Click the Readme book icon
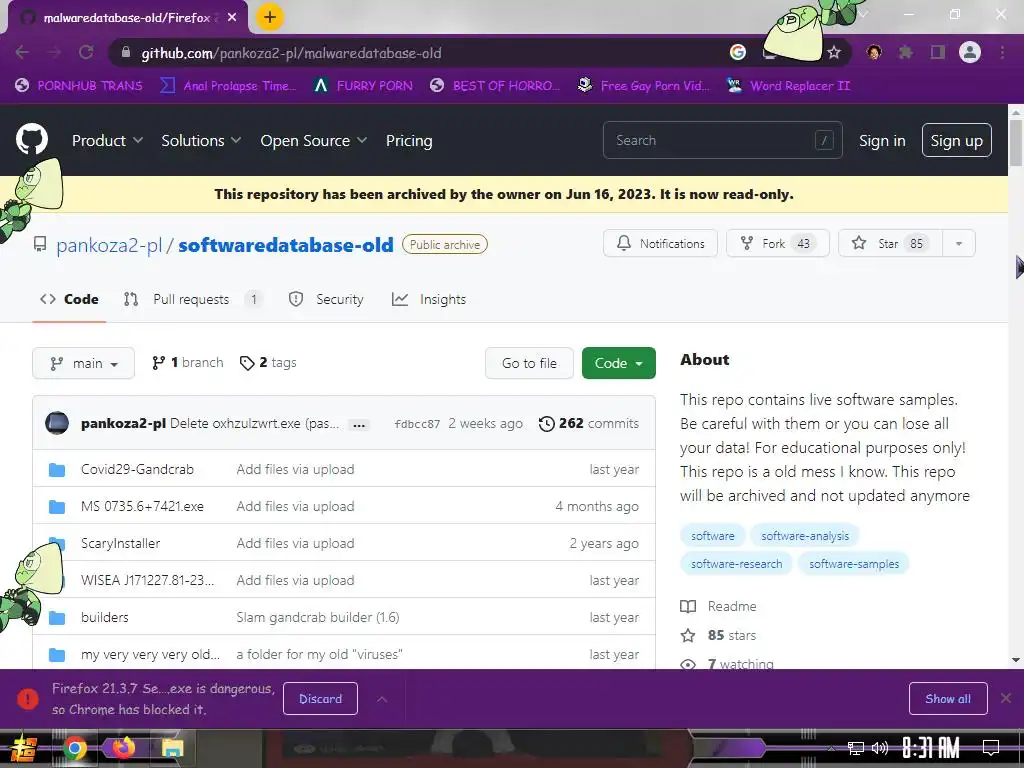The width and height of the screenshot is (1024, 768). click(x=688, y=607)
